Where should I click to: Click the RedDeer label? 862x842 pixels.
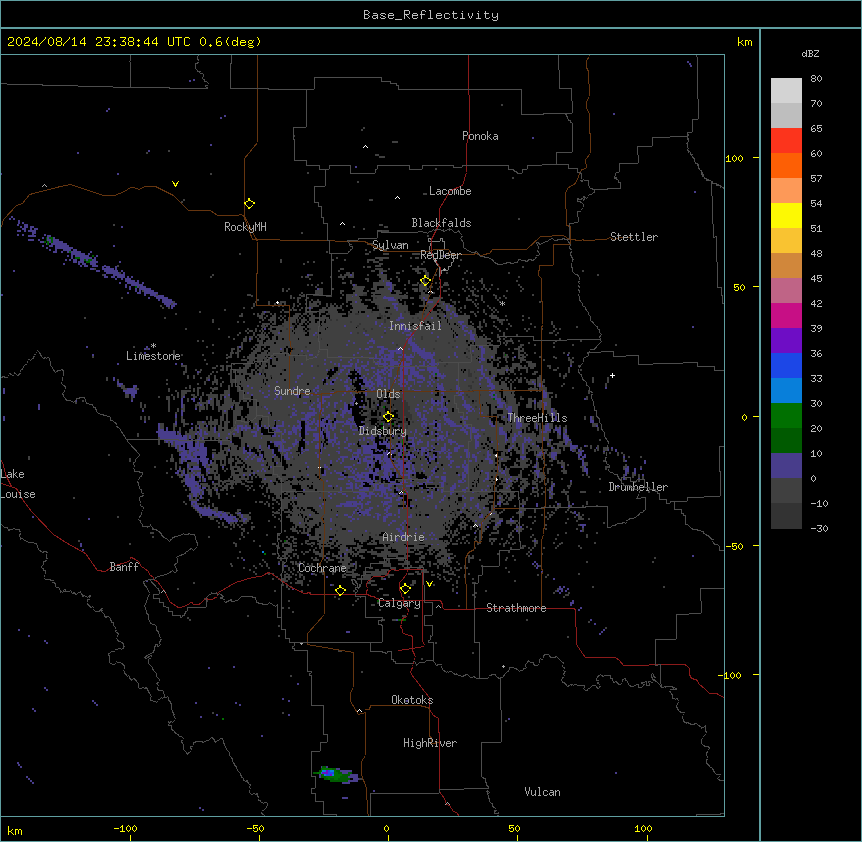click(x=440, y=255)
